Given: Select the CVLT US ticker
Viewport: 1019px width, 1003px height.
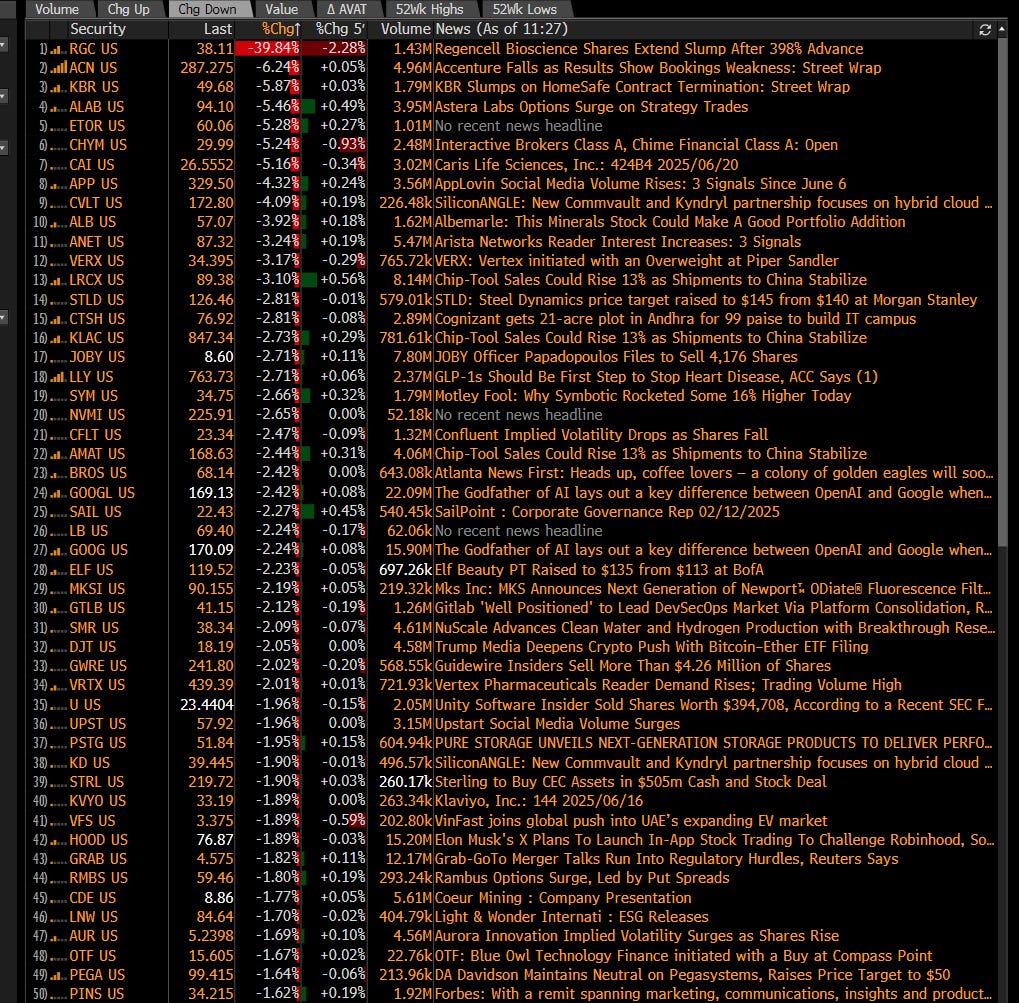Looking at the screenshot, I should (96, 203).
